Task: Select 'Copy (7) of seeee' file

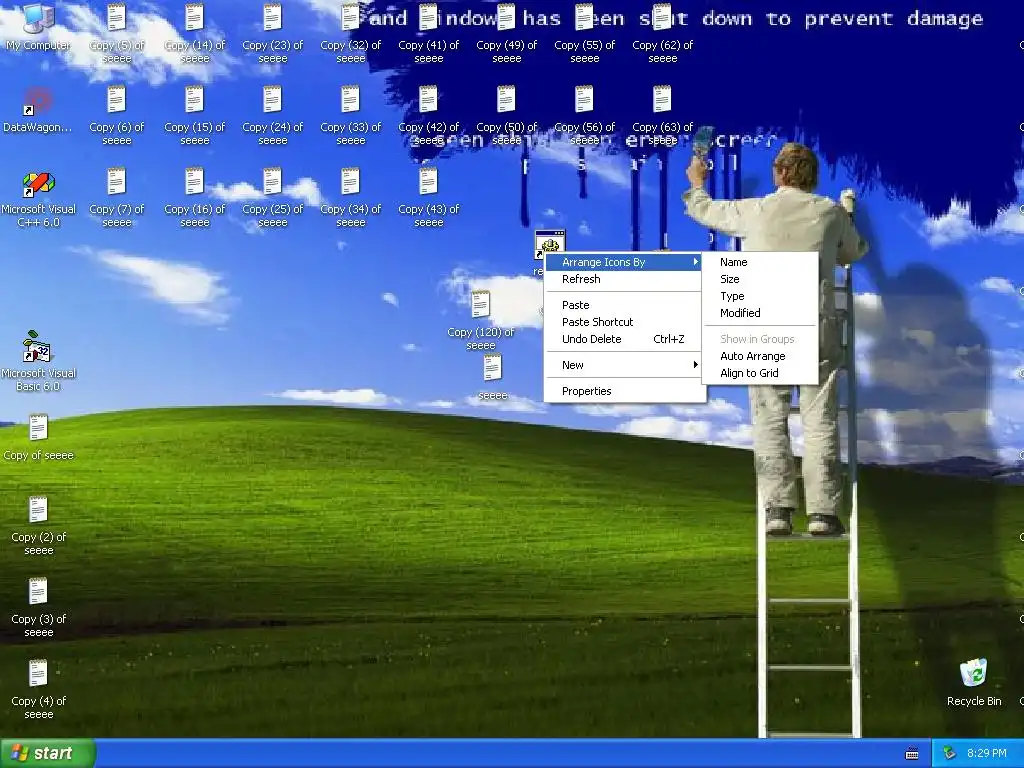Action: (x=116, y=197)
